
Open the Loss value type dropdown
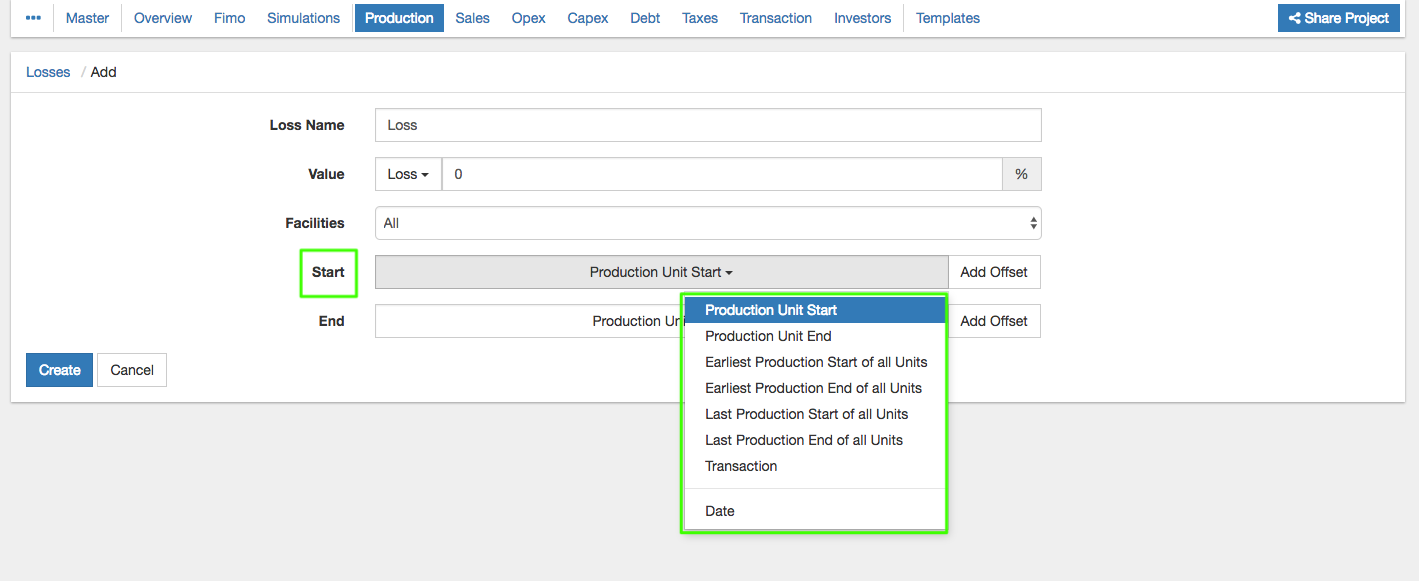point(408,174)
